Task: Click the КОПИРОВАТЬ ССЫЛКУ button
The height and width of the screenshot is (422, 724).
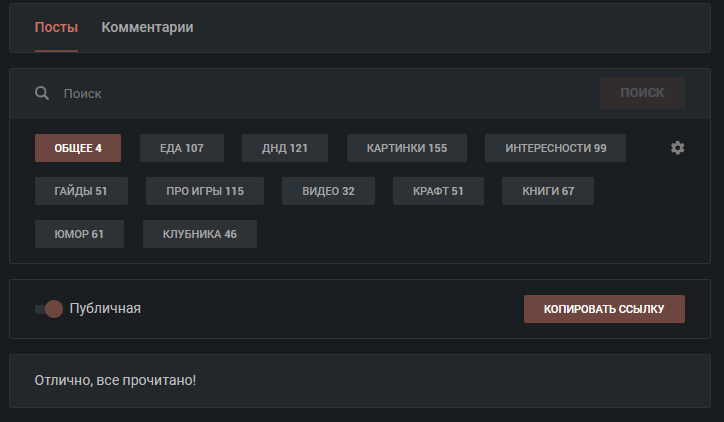Action: coord(604,309)
